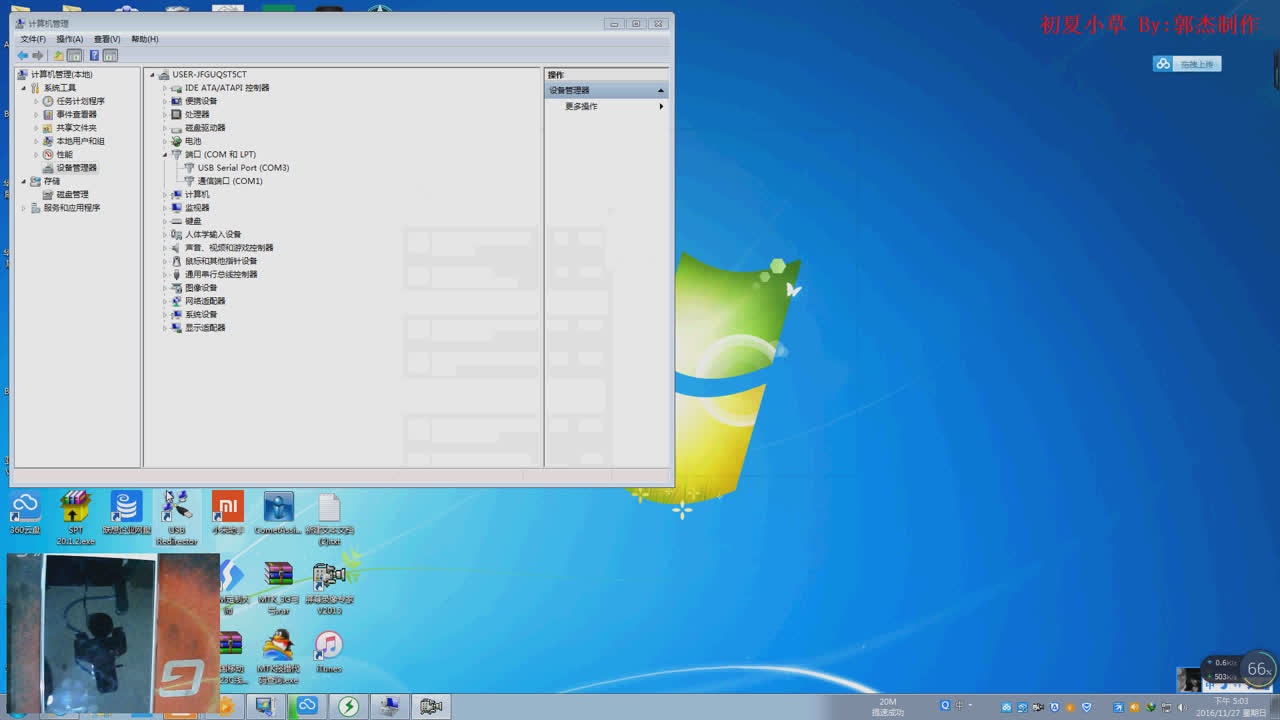Expand the 任务计划程序 node
The width and height of the screenshot is (1280, 720).
[x=37, y=101]
